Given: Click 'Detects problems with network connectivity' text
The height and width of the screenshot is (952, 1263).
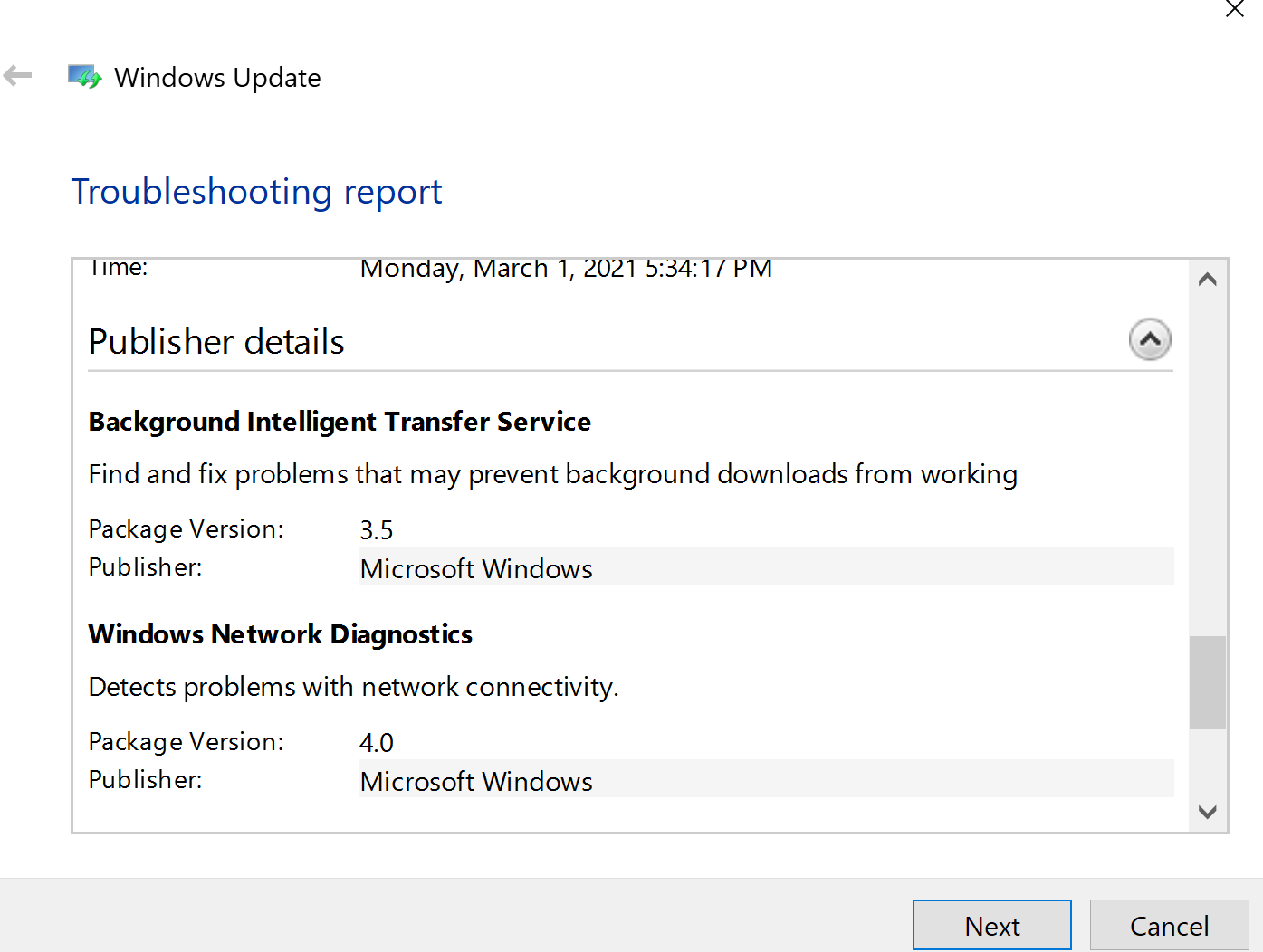Looking at the screenshot, I should pos(354,688).
